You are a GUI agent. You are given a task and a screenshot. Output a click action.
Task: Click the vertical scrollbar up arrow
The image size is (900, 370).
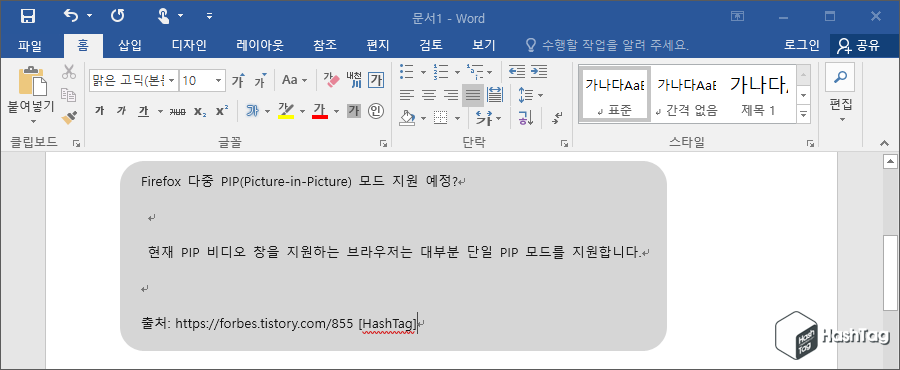pos(890,161)
